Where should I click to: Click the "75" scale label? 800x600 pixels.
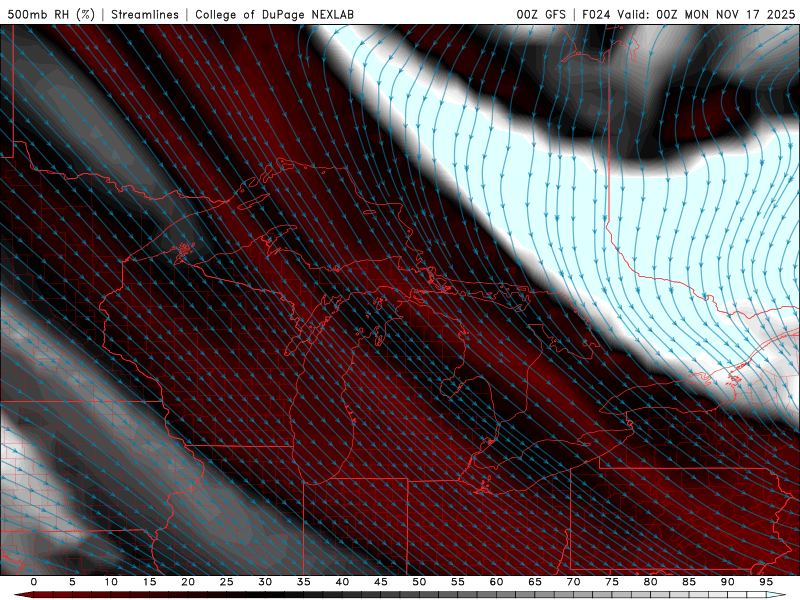[612, 582]
